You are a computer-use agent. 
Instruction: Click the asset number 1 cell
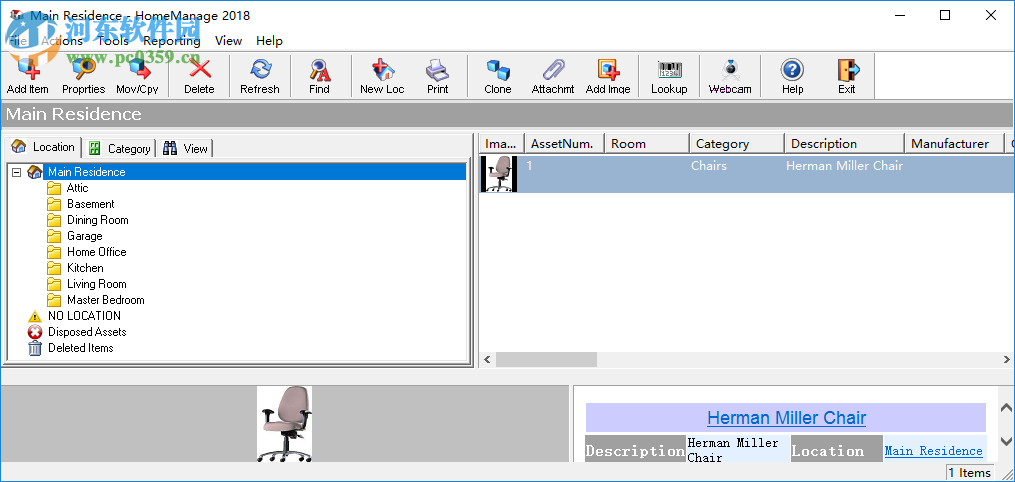pyautogui.click(x=530, y=166)
